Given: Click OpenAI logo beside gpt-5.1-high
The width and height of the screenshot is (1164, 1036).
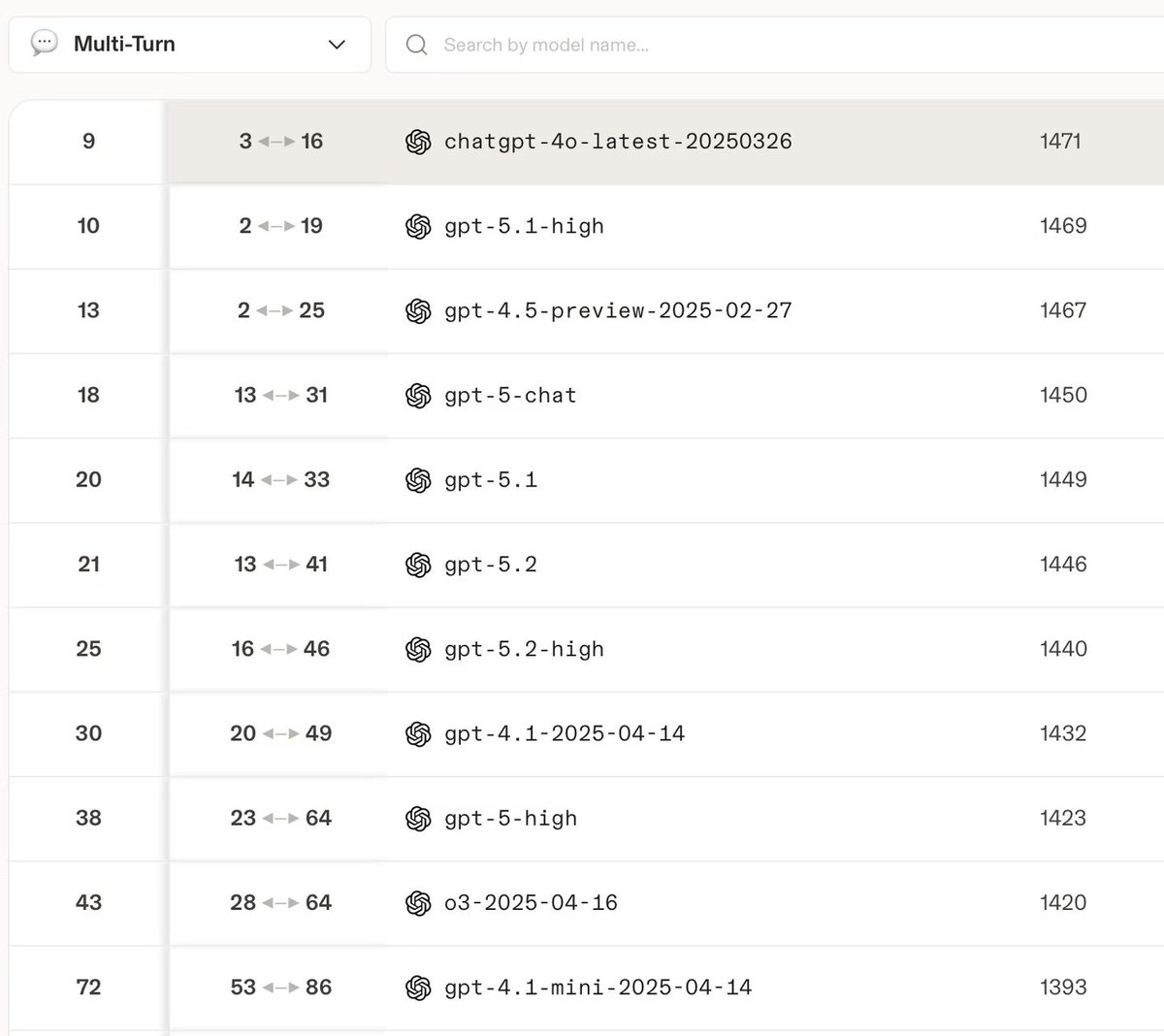Looking at the screenshot, I should click(418, 226).
